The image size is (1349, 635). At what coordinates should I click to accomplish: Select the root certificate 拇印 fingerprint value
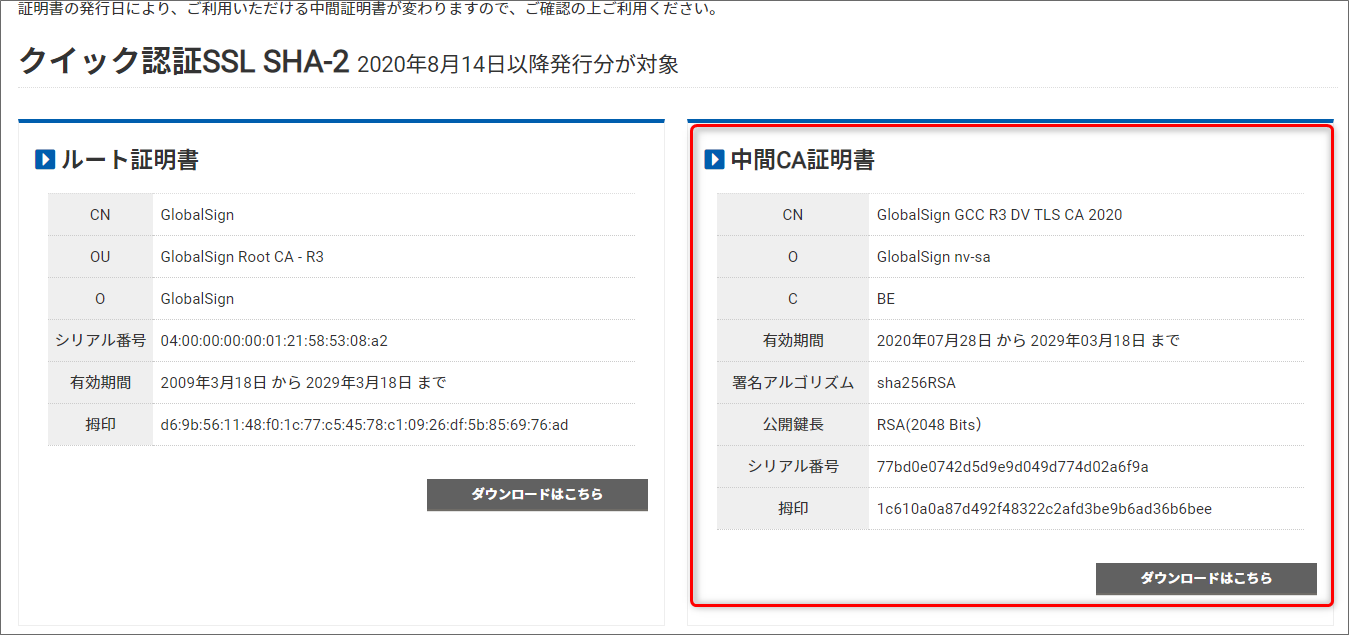coord(360,424)
